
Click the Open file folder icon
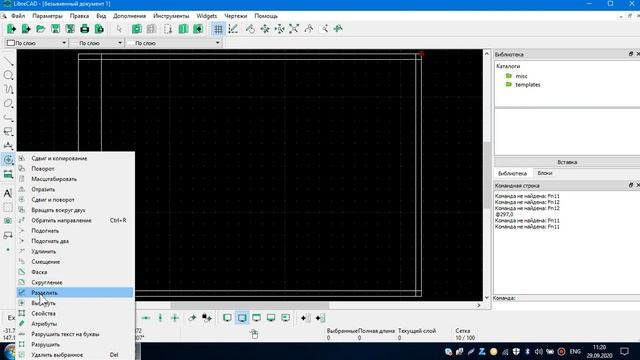pos(40,29)
